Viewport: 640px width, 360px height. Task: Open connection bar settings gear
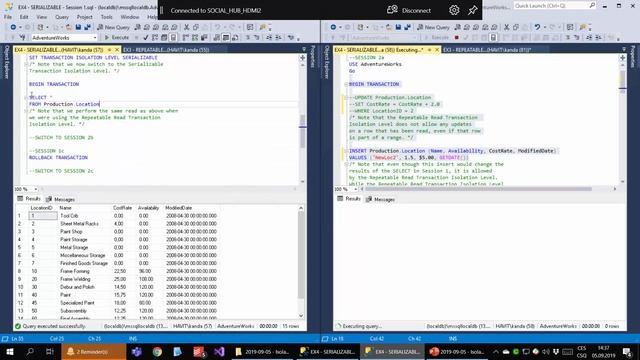click(454, 10)
